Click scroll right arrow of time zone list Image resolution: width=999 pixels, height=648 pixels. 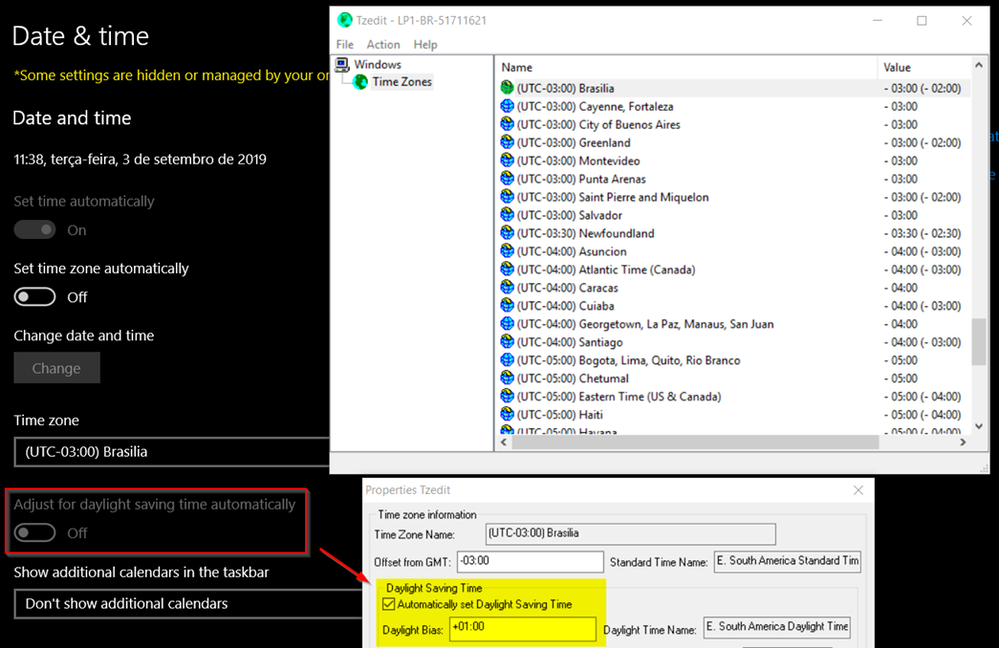pyautogui.click(x=963, y=442)
